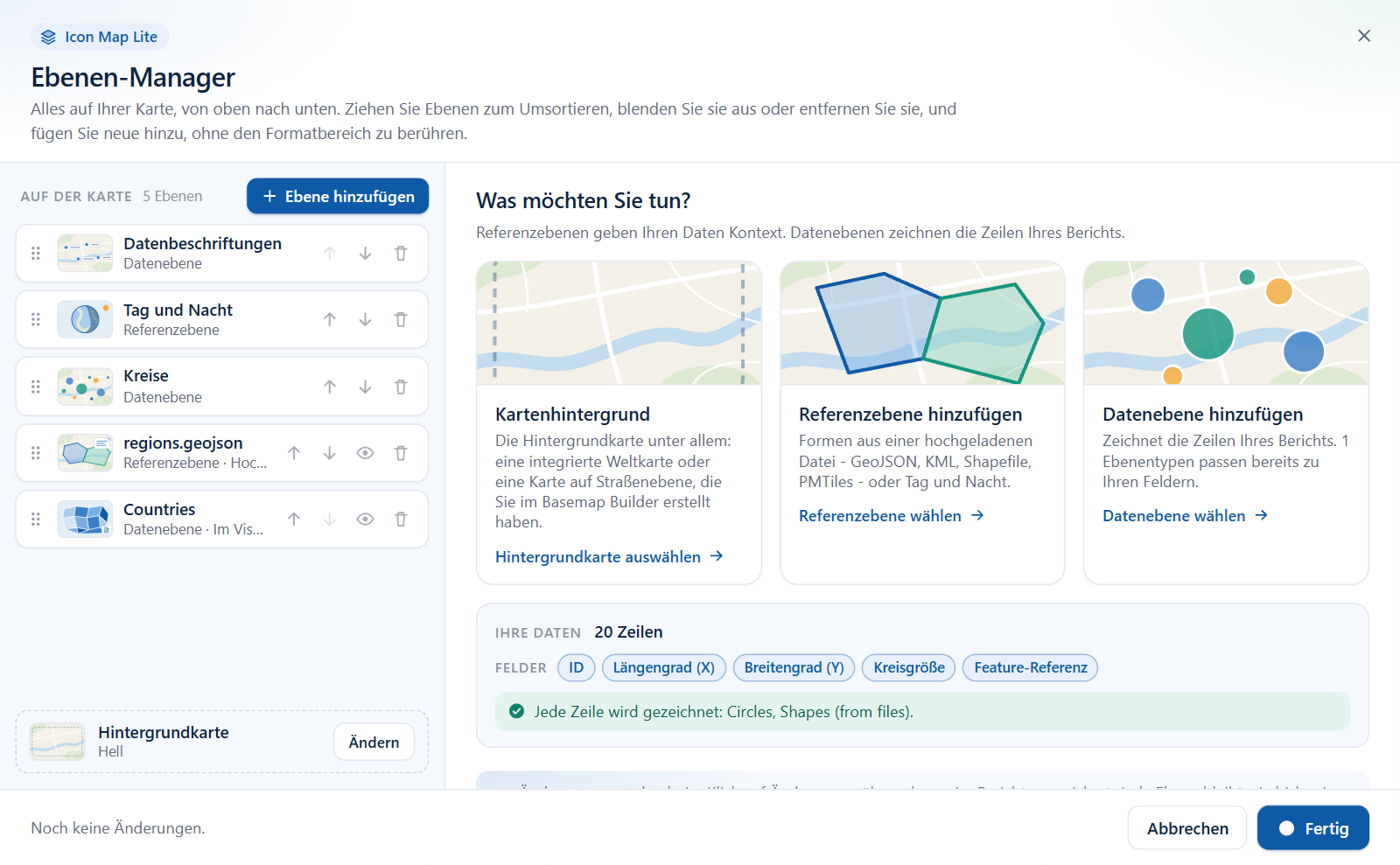The height and width of the screenshot is (865, 1400).
Task: Open Datenebene wählen link
Action: click(1186, 516)
